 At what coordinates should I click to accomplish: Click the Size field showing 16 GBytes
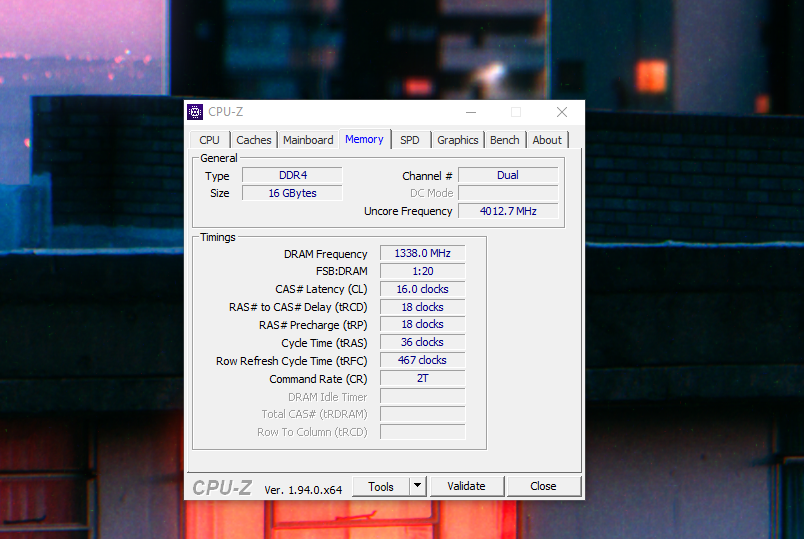(x=292, y=193)
